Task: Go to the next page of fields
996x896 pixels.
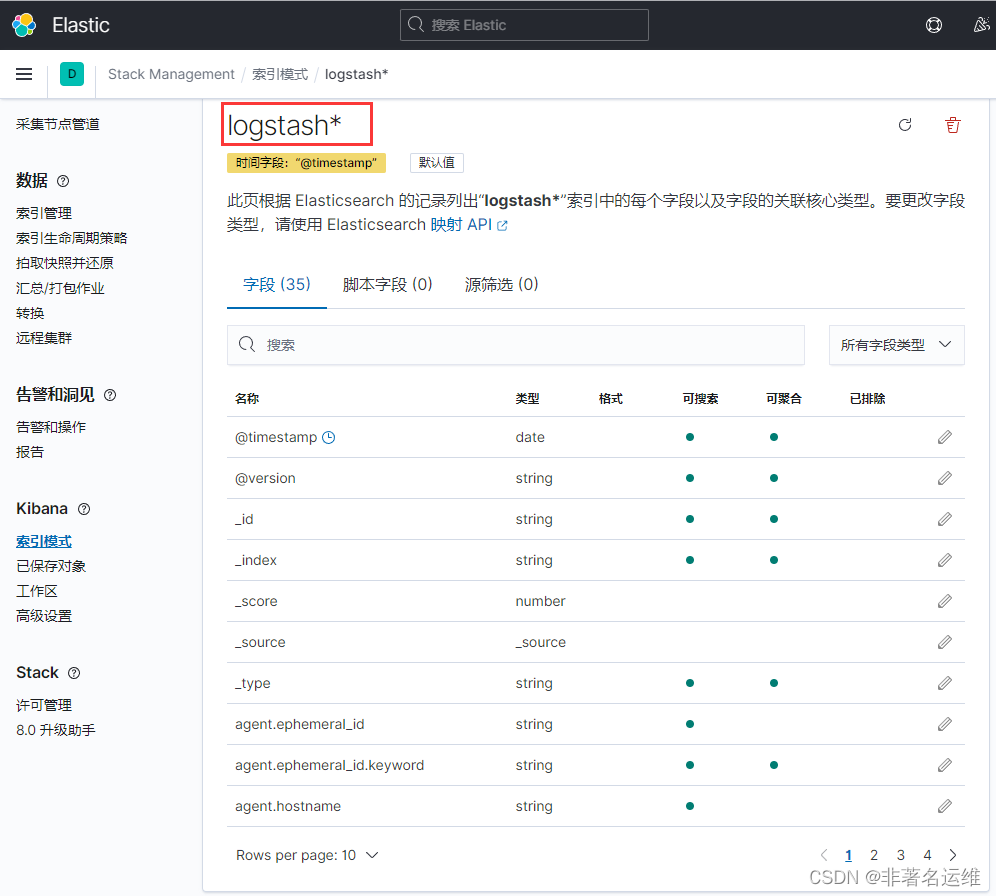Action: [953, 855]
